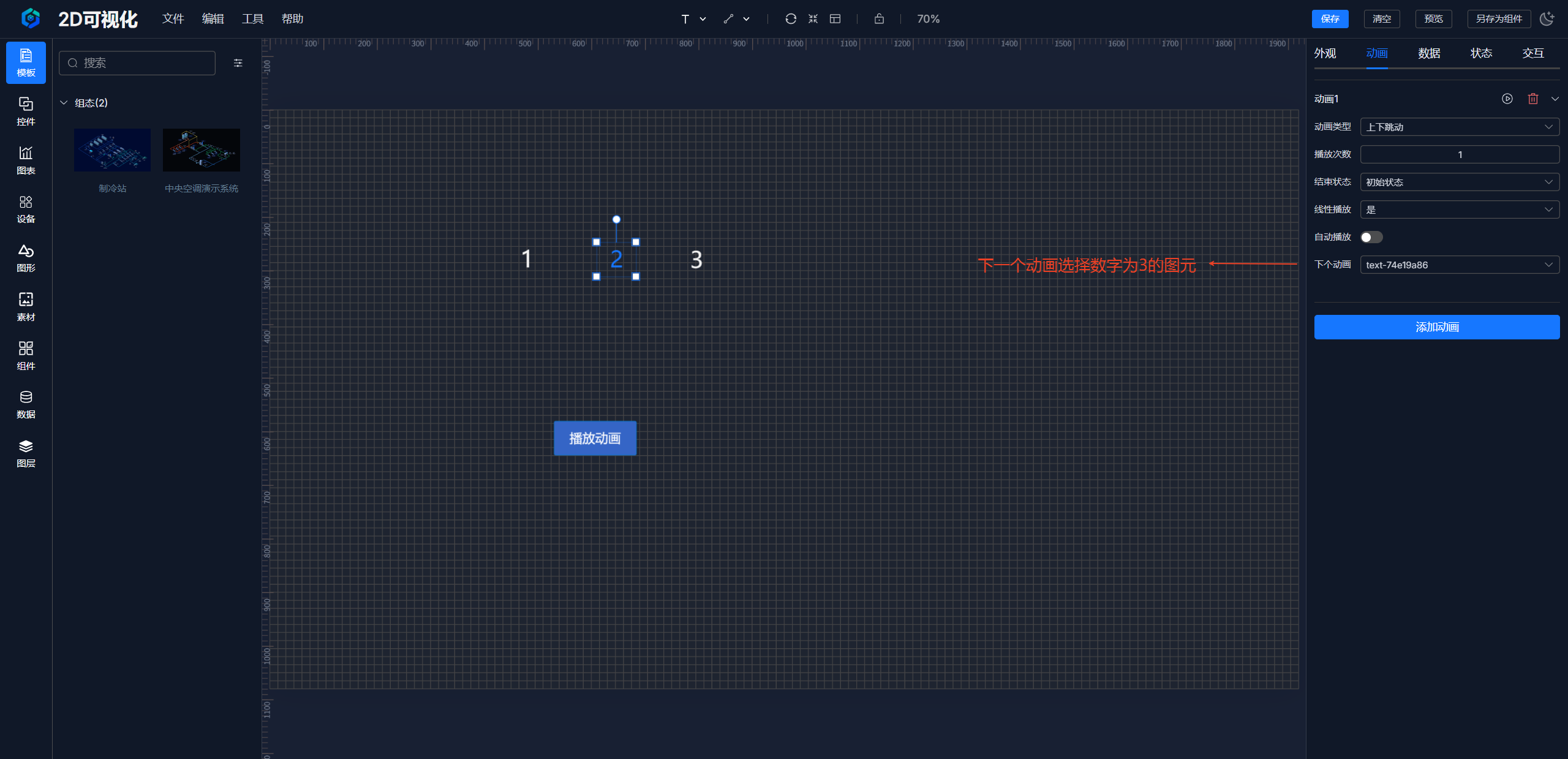Click the 保存 save button

tap(1330, 19)
